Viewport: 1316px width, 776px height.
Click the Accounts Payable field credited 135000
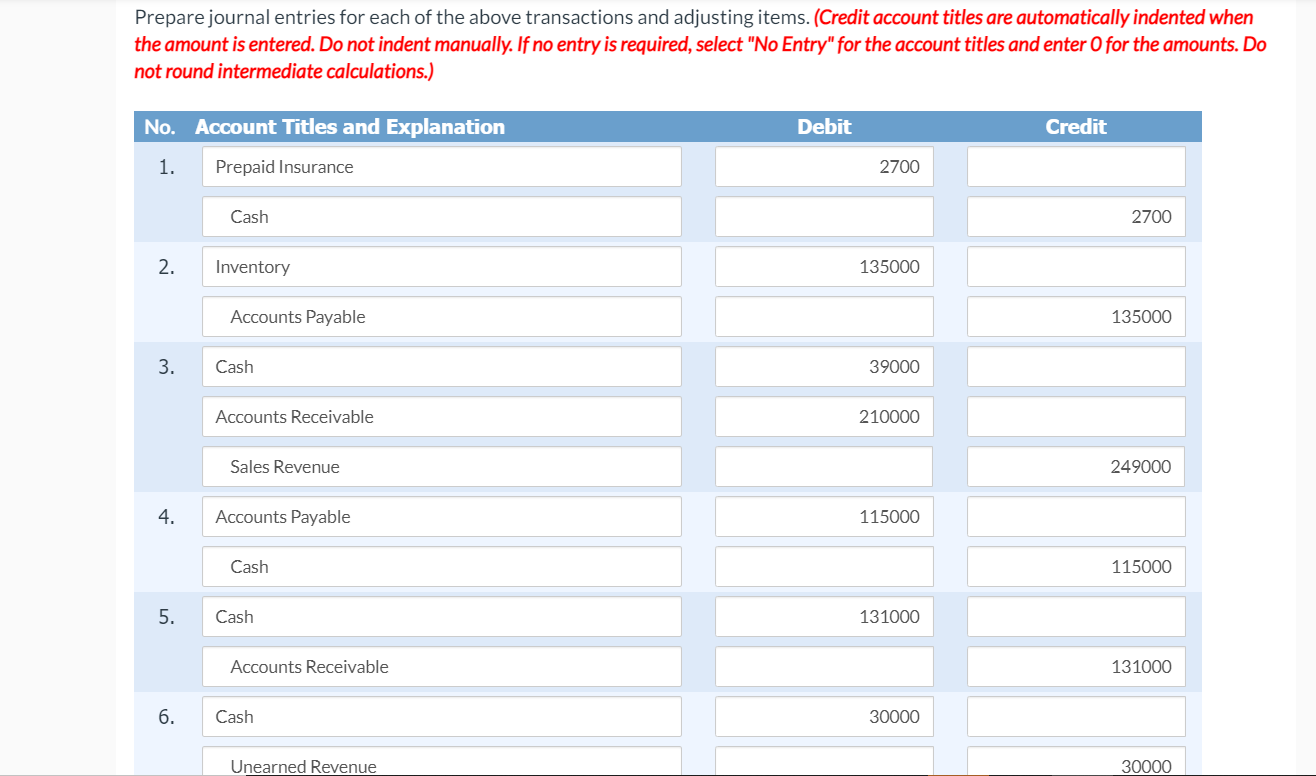442,317
